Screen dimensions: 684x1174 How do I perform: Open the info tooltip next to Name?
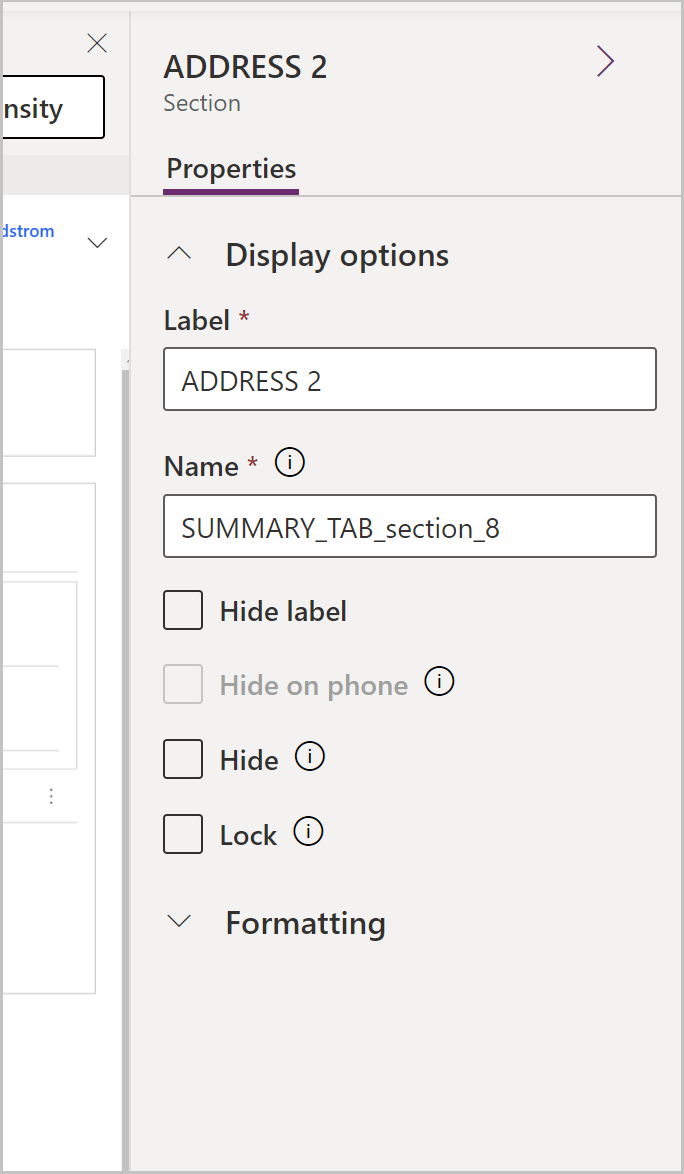point(288,462)
